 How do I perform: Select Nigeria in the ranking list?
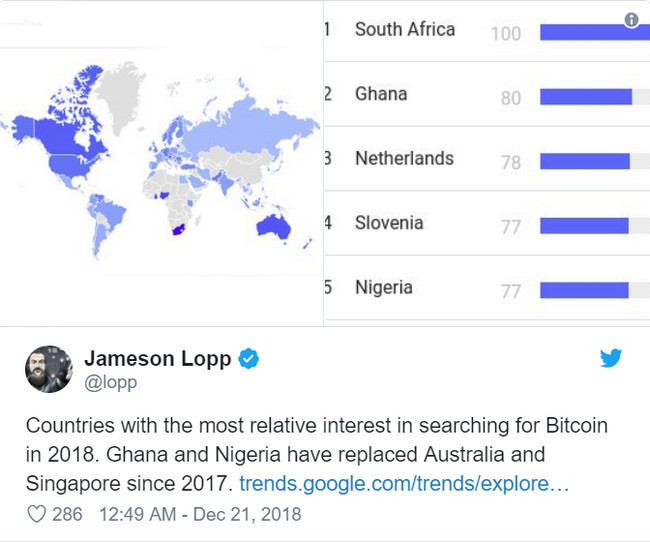click(x=384, y=288)
